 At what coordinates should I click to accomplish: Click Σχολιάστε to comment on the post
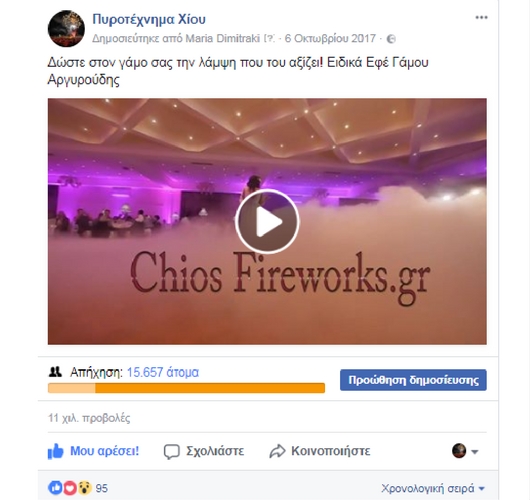coord(204,451)
